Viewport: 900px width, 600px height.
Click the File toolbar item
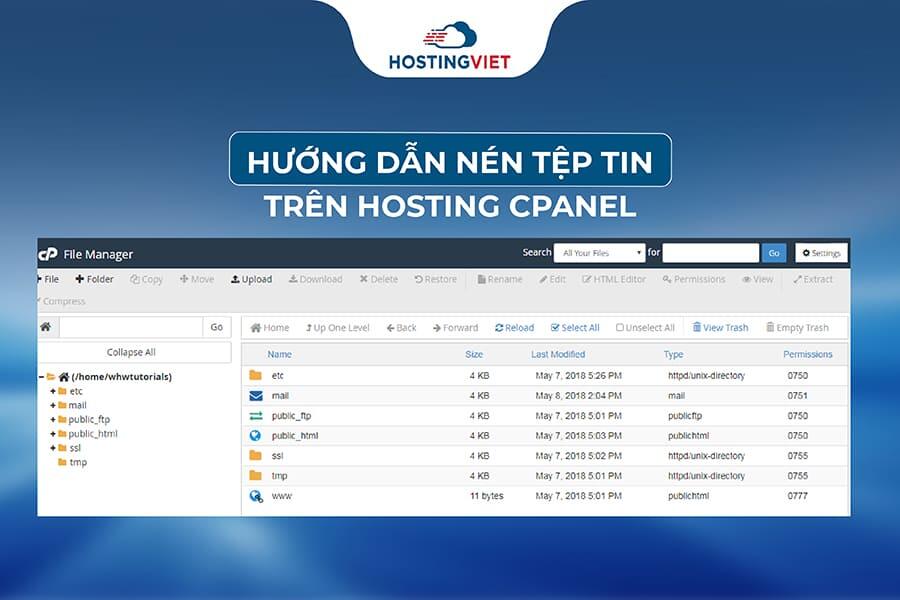pos(47,279)
